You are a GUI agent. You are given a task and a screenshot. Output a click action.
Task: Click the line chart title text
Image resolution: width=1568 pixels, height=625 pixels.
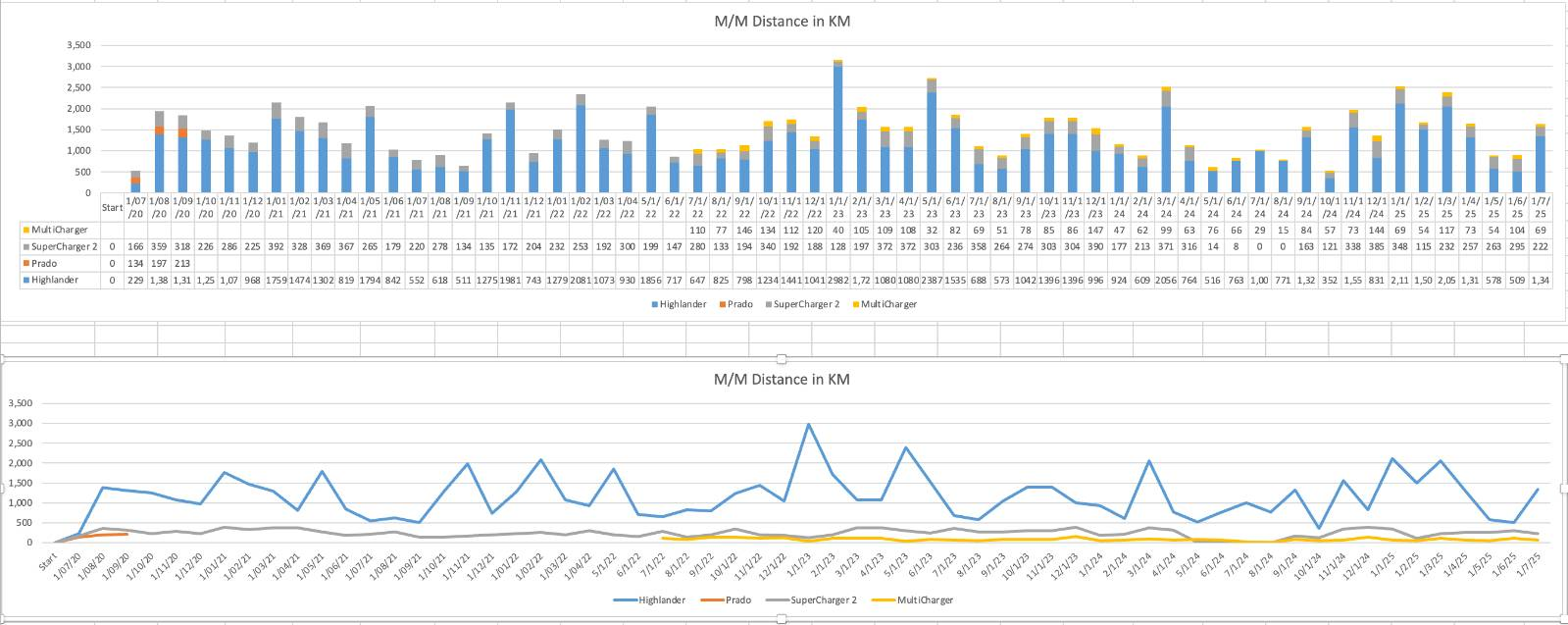pyautogui.click(x=782, y=379)
